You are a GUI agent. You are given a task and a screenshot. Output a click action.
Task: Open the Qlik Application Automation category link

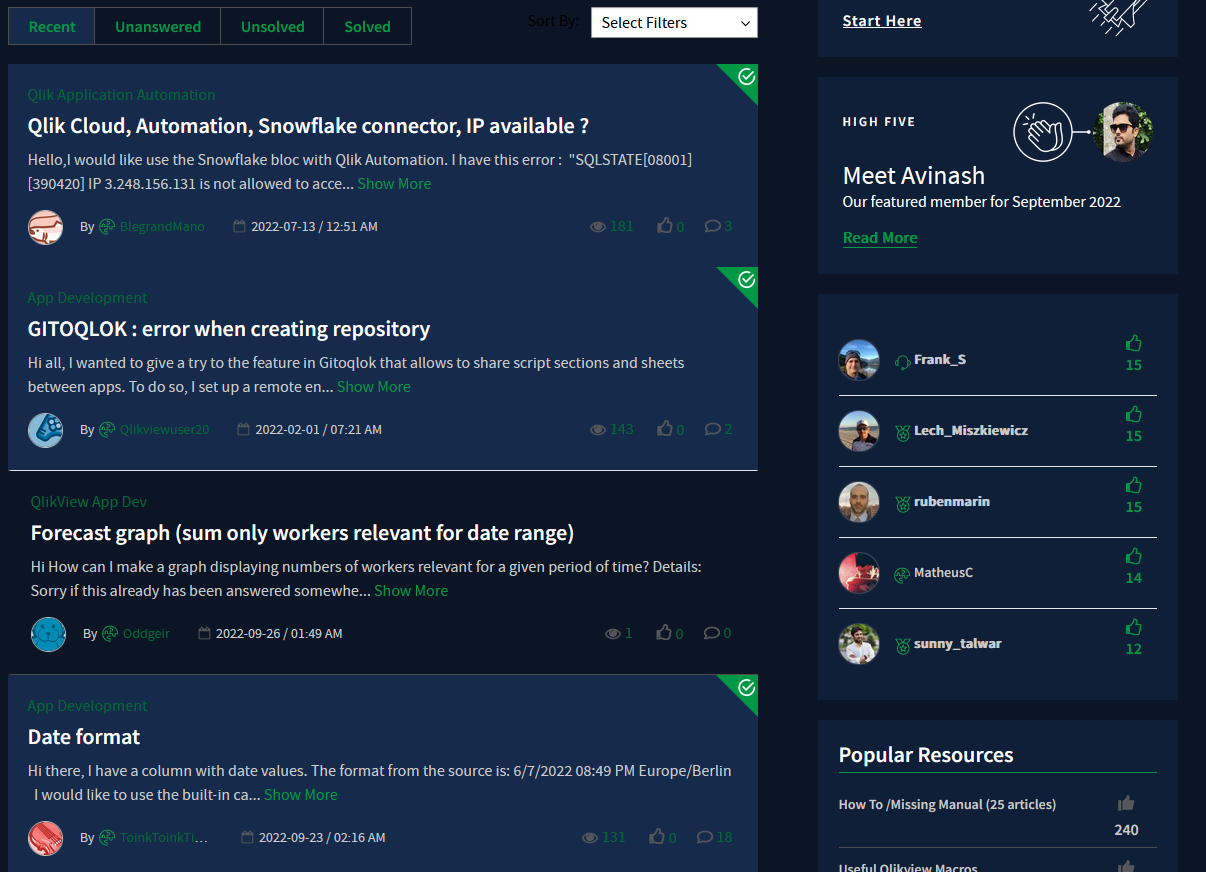[x=121, y=95]
